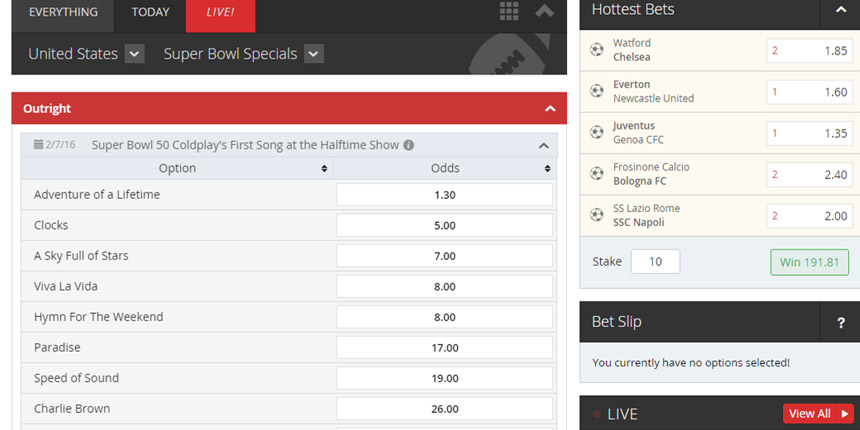Pick Everton win at 1.60

coord(810,92)
